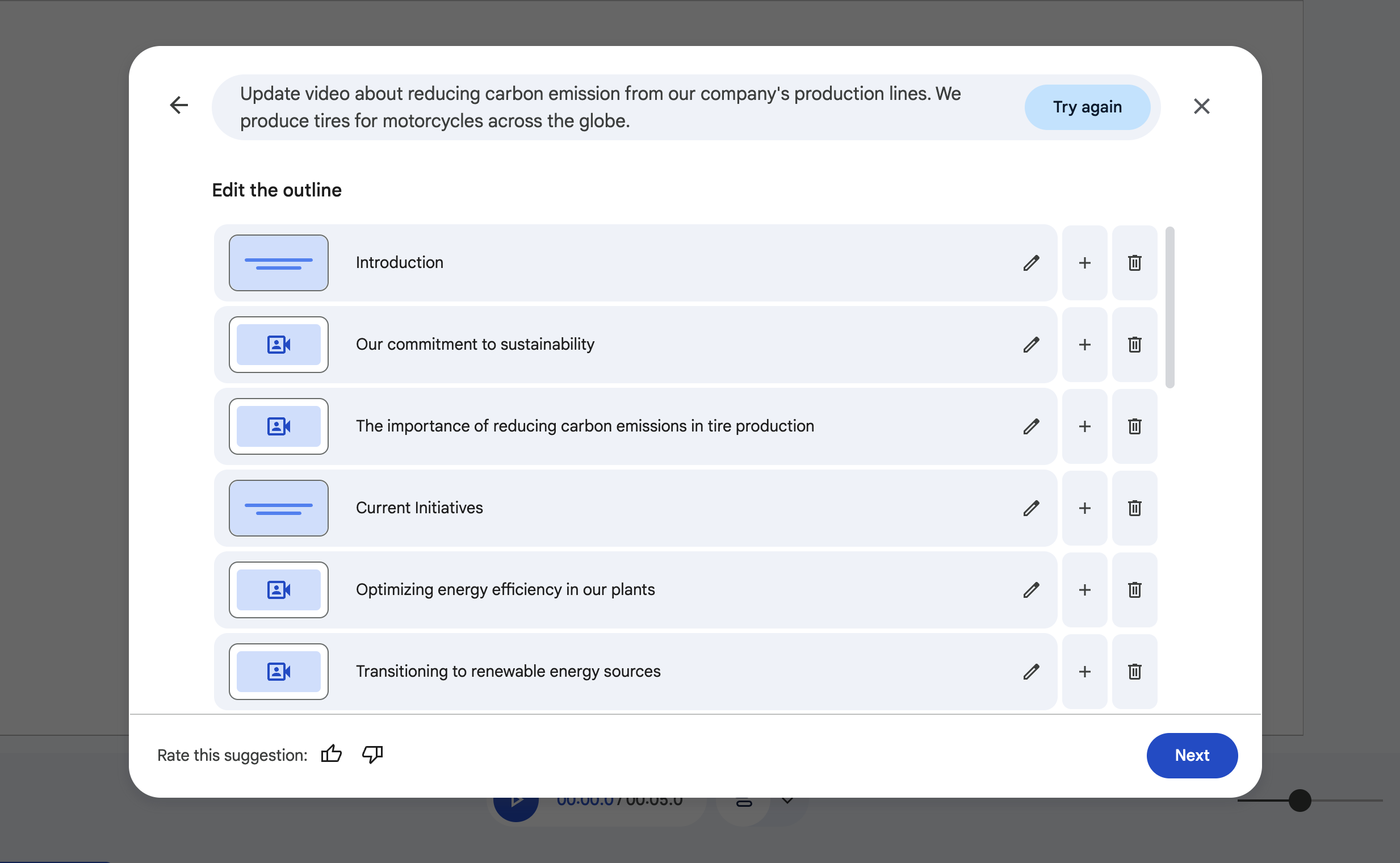1400x863 pixels.
Task: Select the Introduction slide thumbnail
Action: (279, 262)
